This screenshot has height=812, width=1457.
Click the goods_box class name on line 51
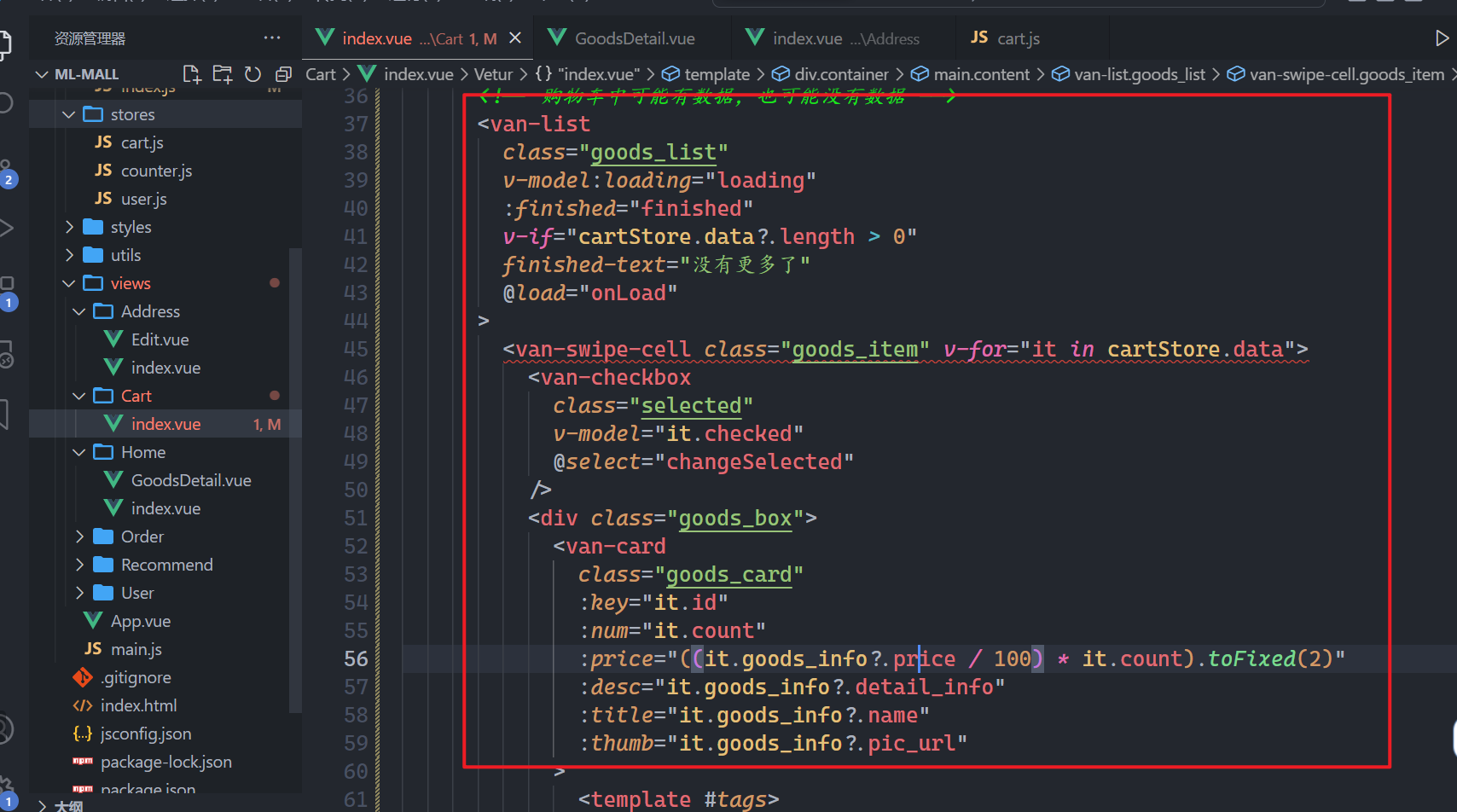coord(735,518)
